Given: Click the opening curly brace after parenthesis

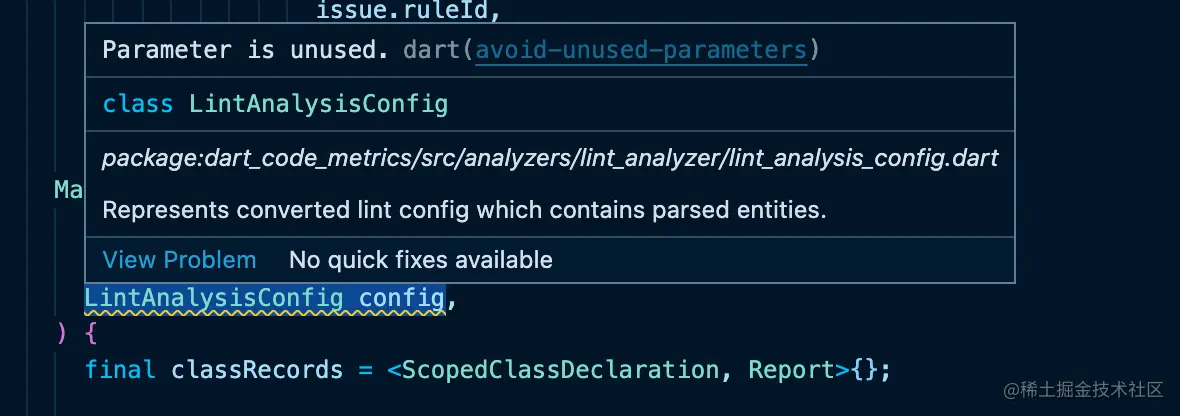Looking at the screenshot, I should click(91, 332).
